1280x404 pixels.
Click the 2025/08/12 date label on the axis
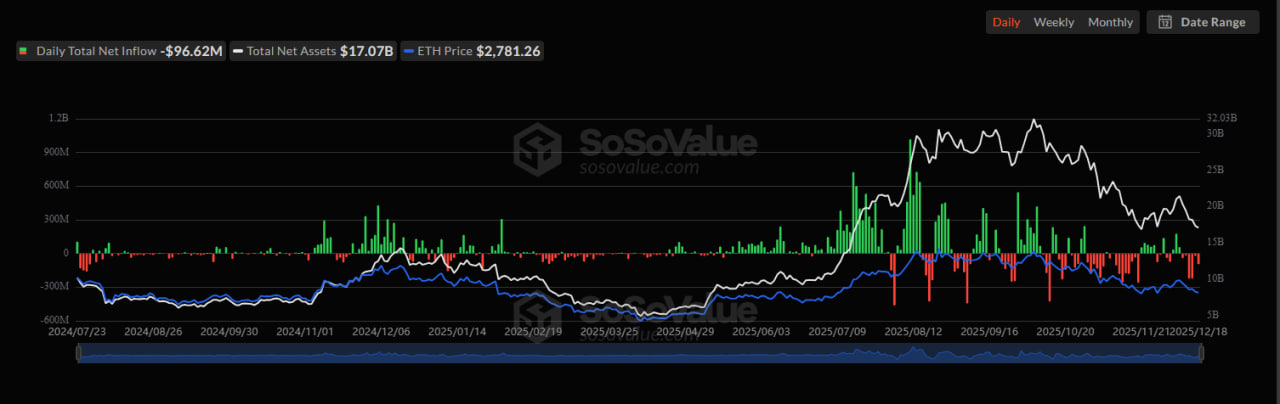913,331
